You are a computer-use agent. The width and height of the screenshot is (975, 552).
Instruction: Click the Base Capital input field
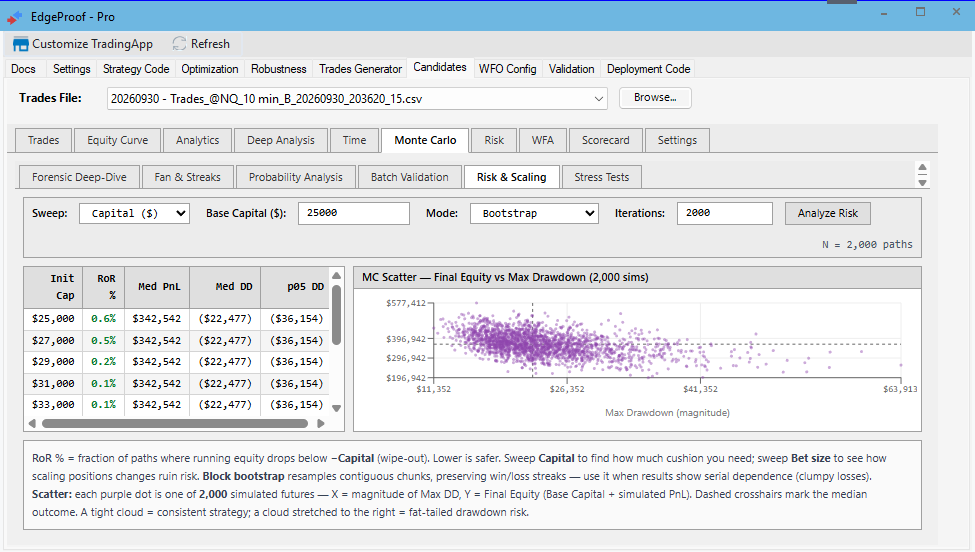pyautogui.click(x=354, y=213)
